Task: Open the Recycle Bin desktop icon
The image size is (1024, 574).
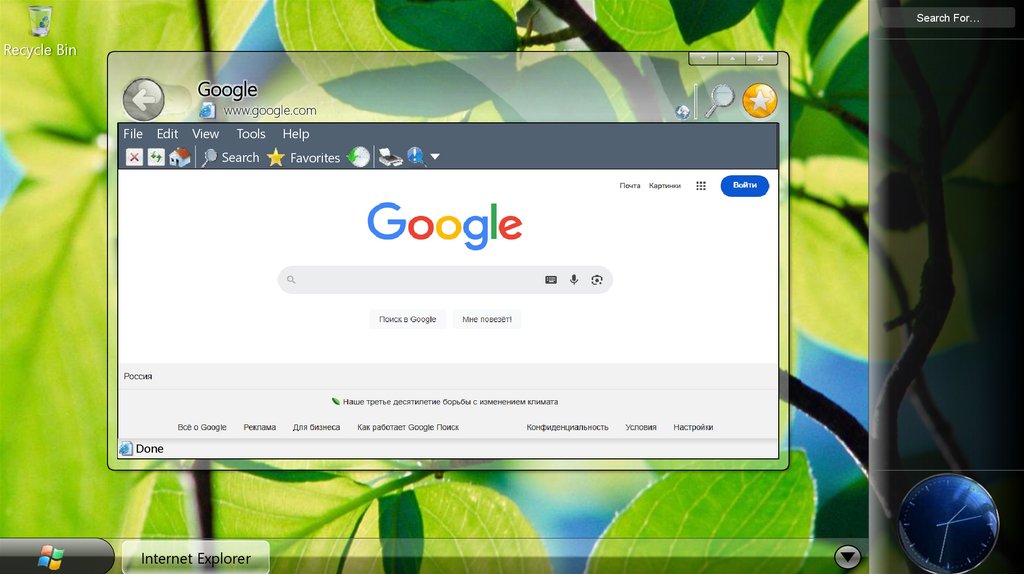Action: [40, 31]
